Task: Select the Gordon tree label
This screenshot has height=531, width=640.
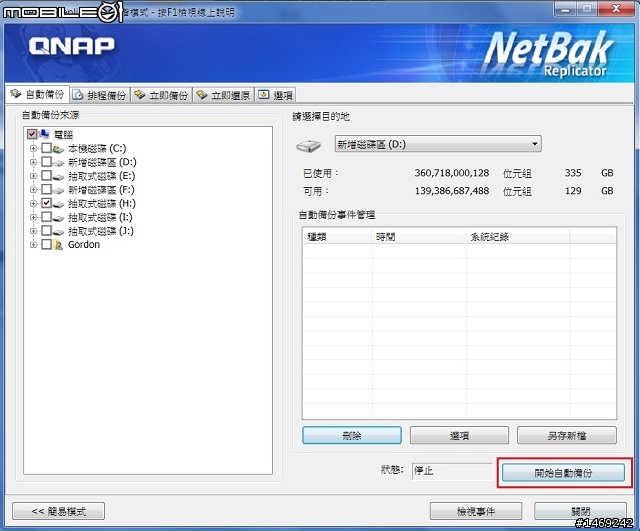Action: click(x=84, y=244)
